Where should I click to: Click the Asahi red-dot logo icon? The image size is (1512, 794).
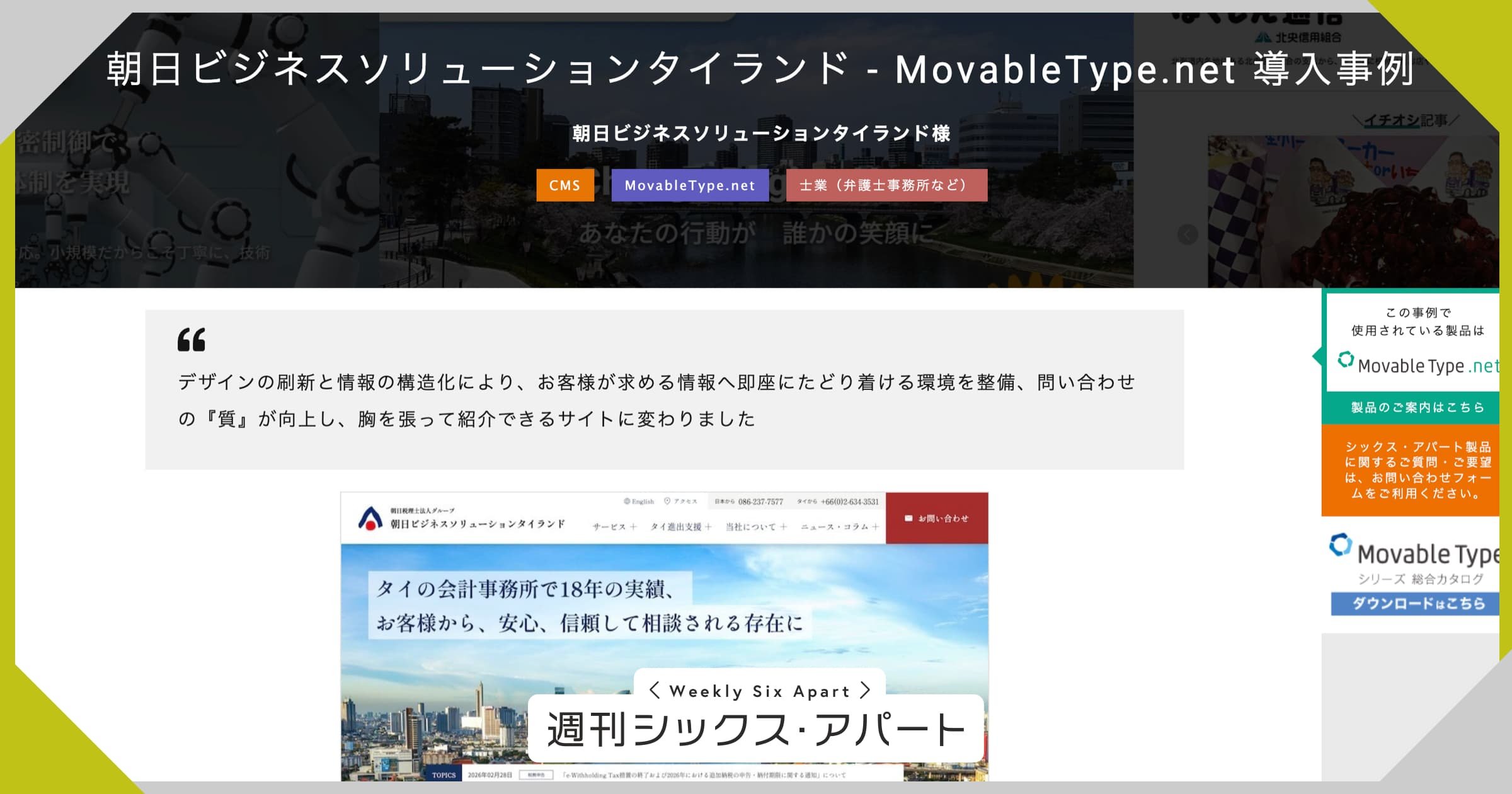tap(370, 519)
